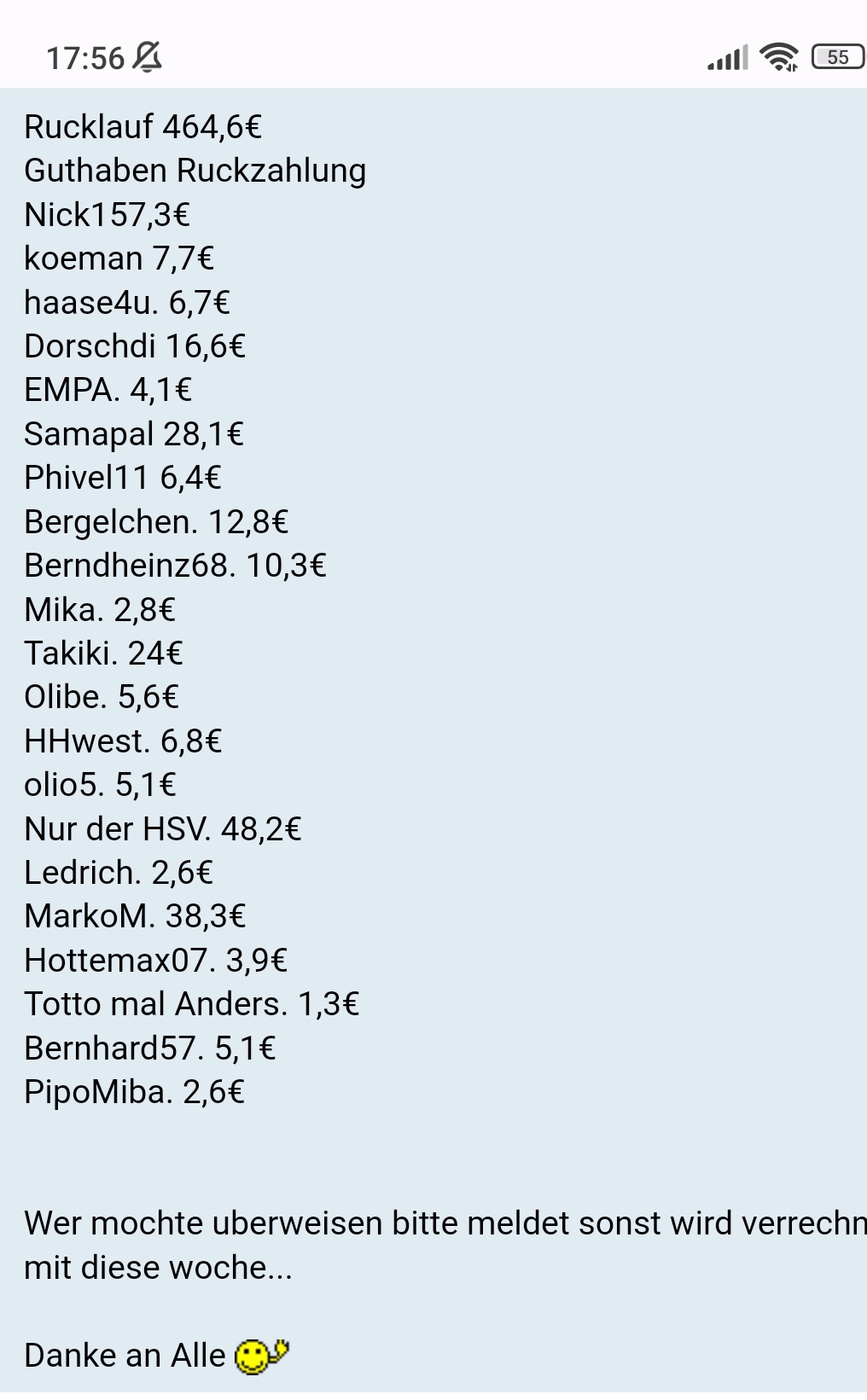
Task: Select the Guthaben Ruckzahlung heading
Action: (195, 171)
